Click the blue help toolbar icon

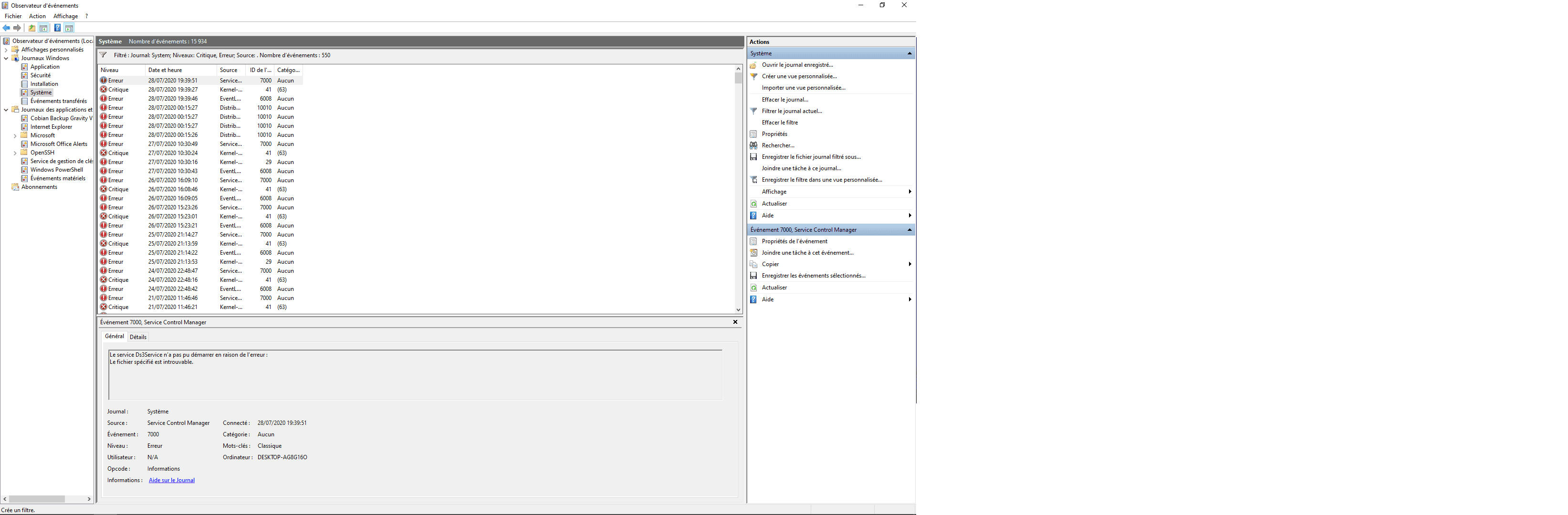click(x=57, y=28)
